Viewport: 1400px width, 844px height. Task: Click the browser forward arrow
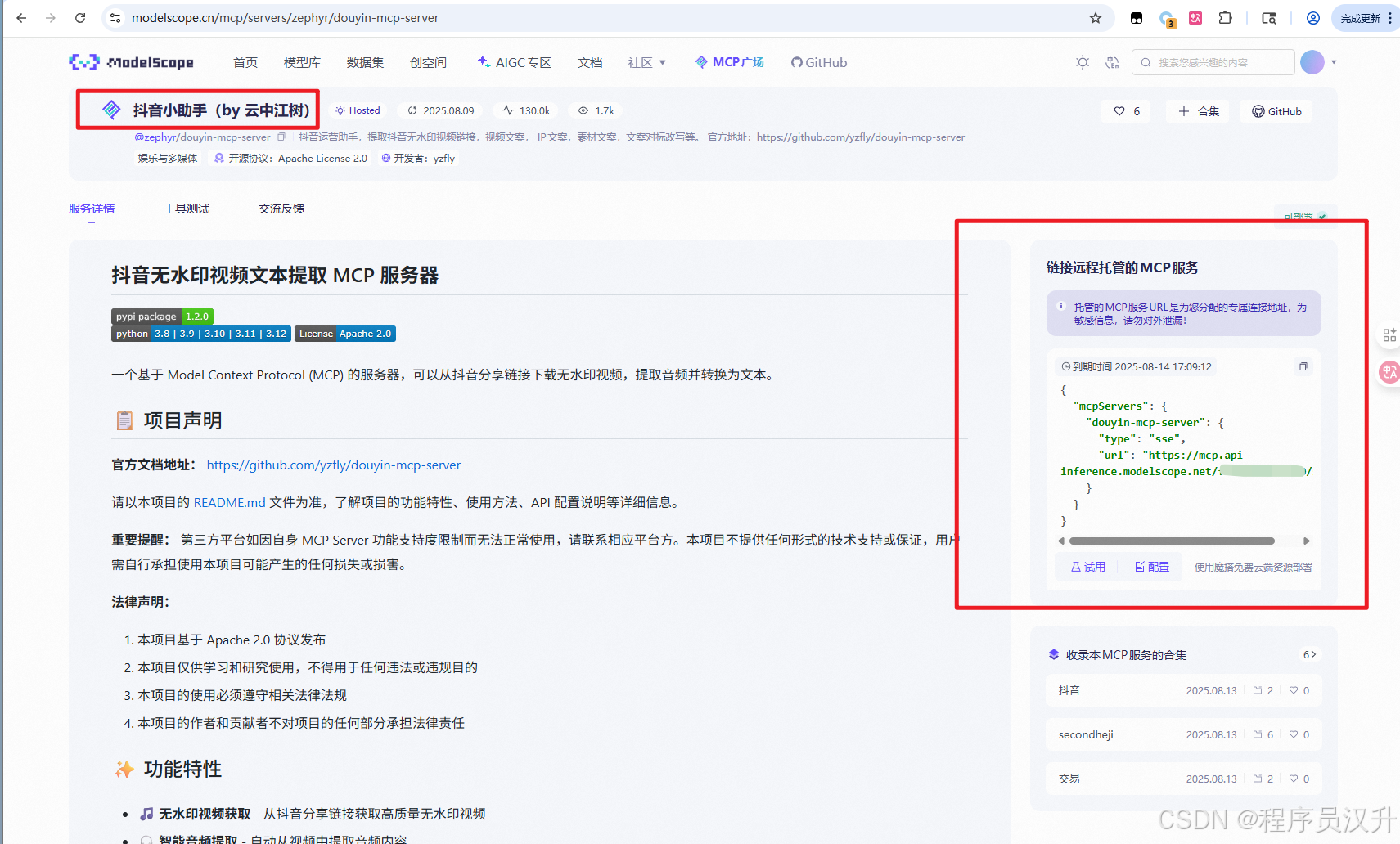point(51,18)
